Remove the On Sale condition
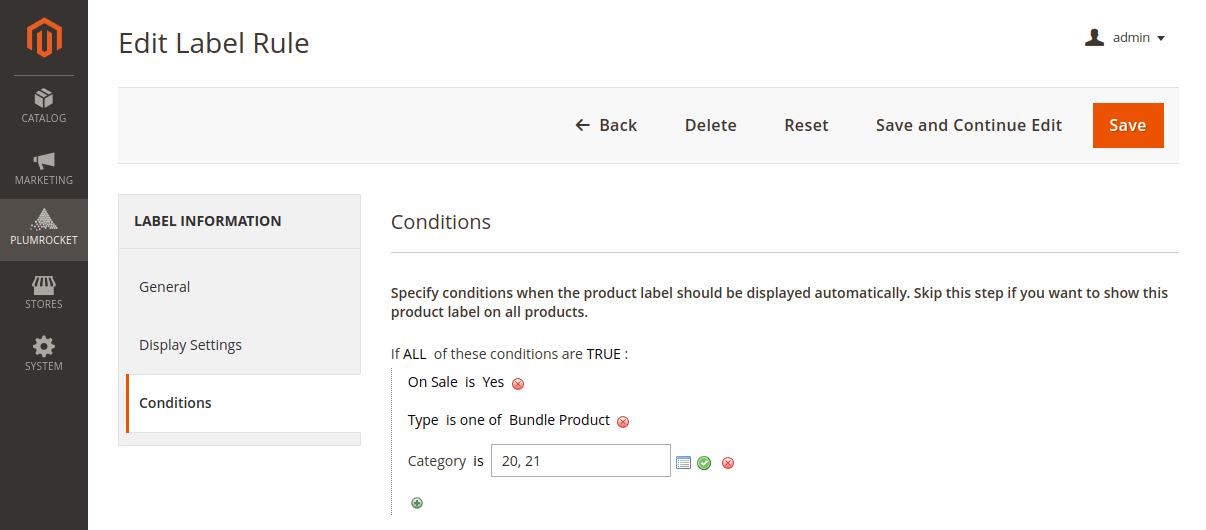The height and width of the screenshot is (530, 1206). [518, 383]
